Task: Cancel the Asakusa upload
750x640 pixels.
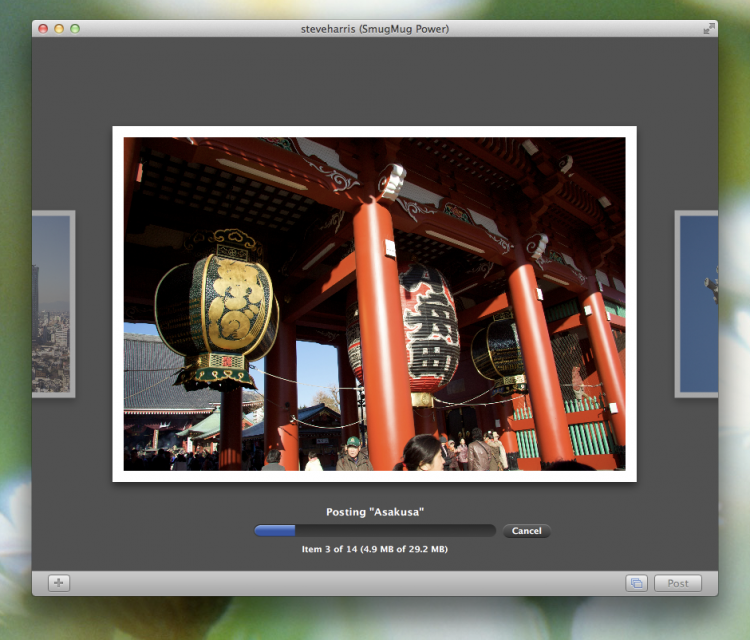Action: point(526,531)
